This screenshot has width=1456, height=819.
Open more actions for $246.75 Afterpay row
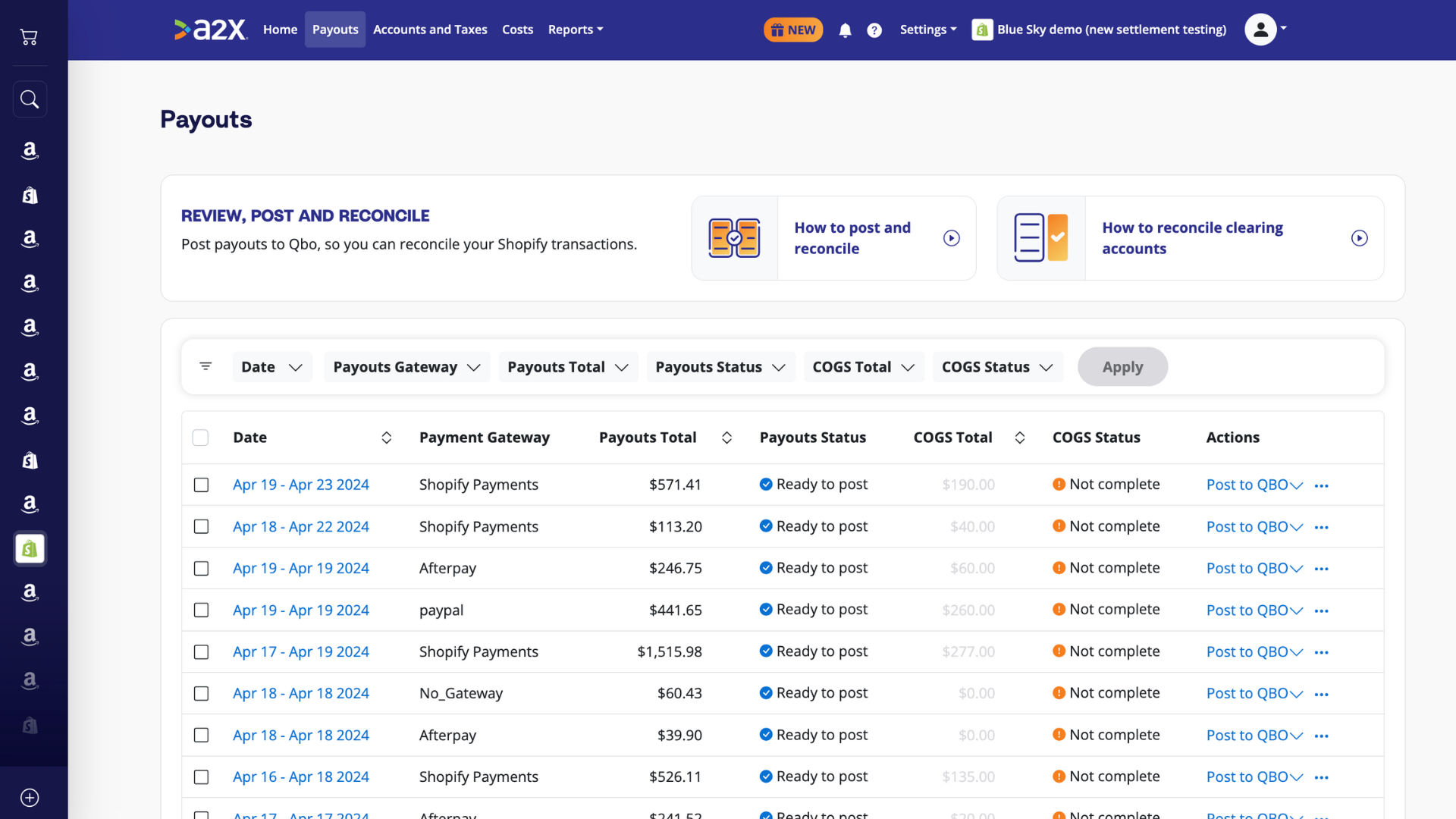pos(1321,569)
